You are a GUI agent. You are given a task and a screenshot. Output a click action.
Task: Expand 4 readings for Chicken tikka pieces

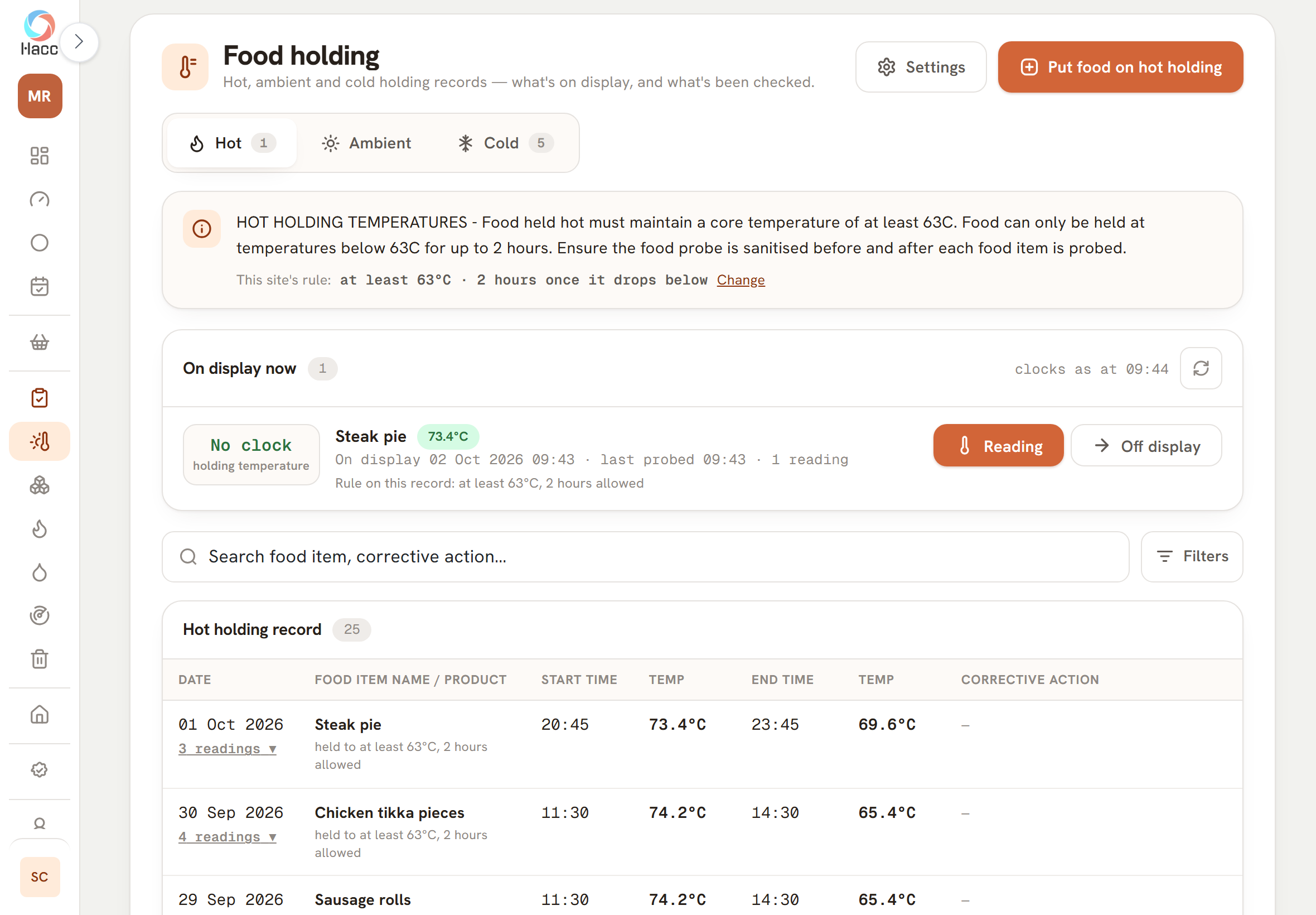point(228,837)
